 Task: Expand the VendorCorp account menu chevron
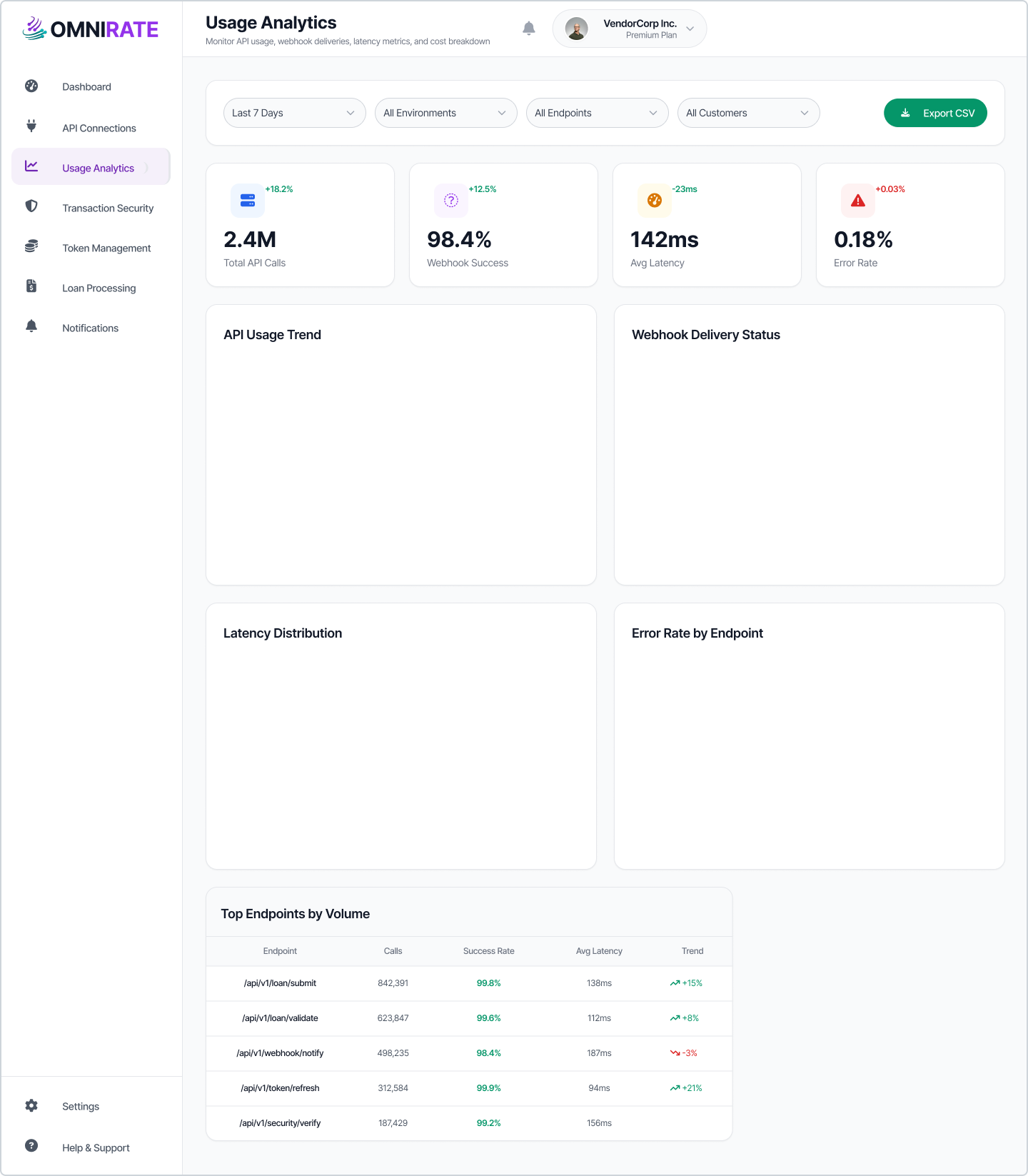(x=690, y=29)
